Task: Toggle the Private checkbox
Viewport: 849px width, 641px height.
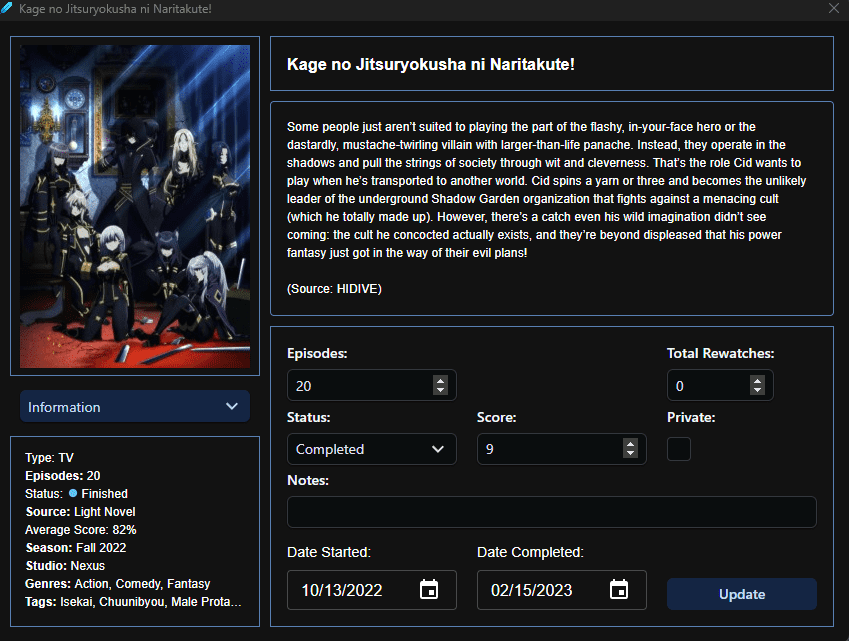Action: pos(678,449)
